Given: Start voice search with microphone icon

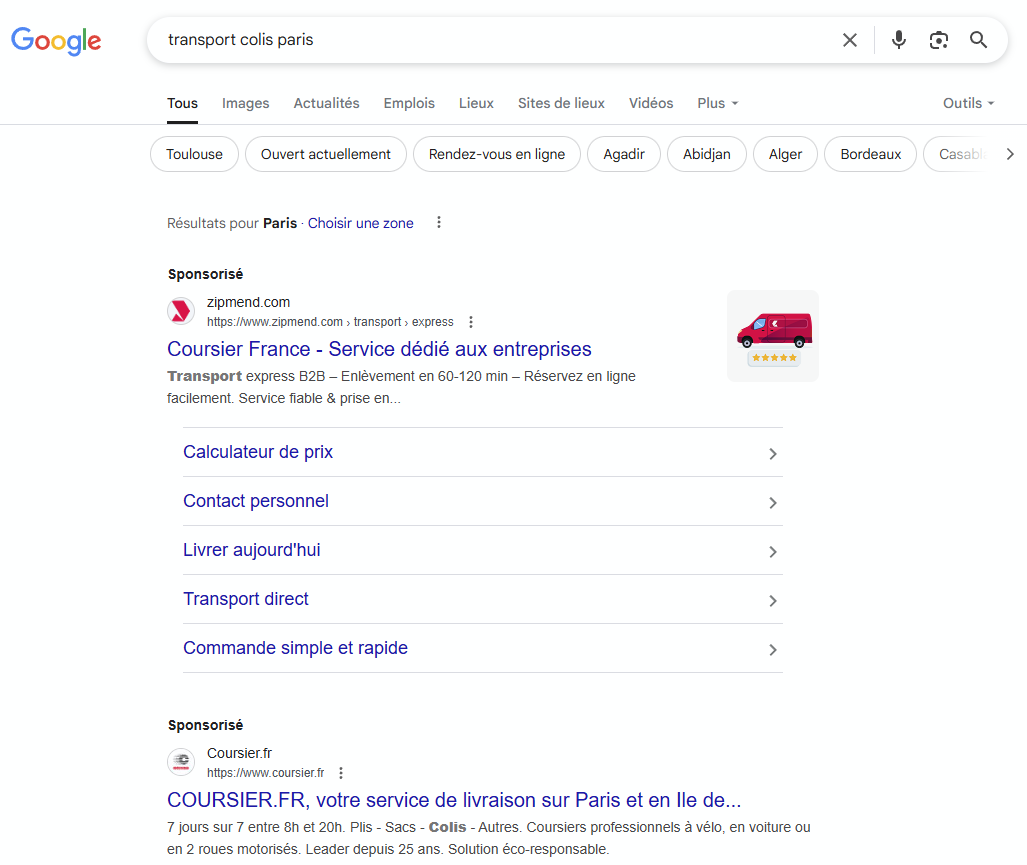Looking at the screenshot, I should (x=899, y=40).
